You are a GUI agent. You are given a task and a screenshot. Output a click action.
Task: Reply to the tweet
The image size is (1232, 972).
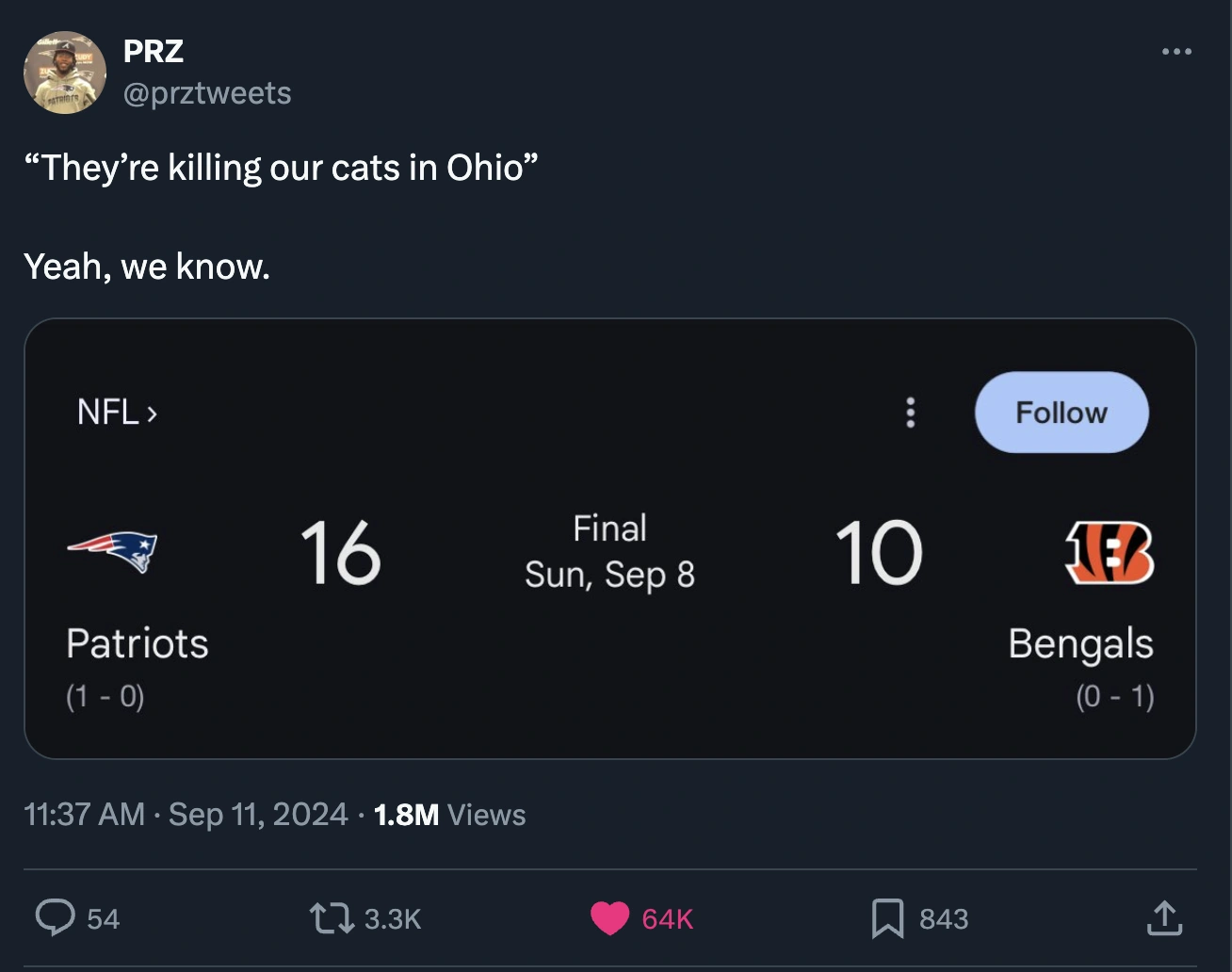pyautogui.click(x=58, y=917)
